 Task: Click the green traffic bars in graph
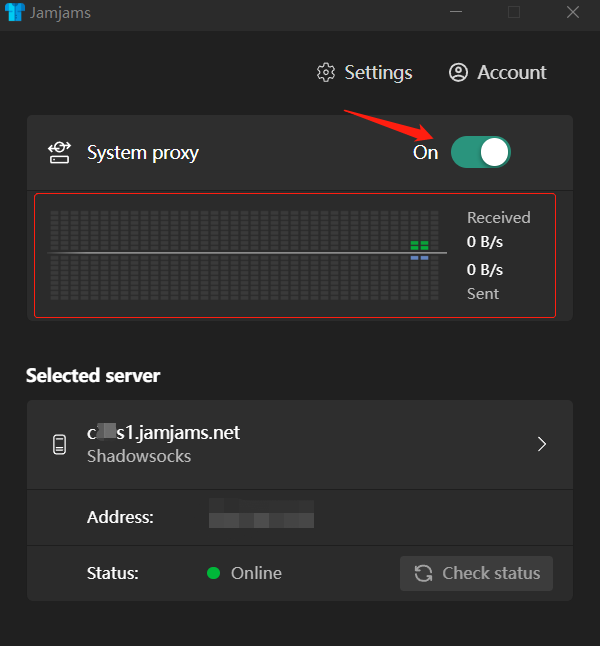(x=420, y=245)
